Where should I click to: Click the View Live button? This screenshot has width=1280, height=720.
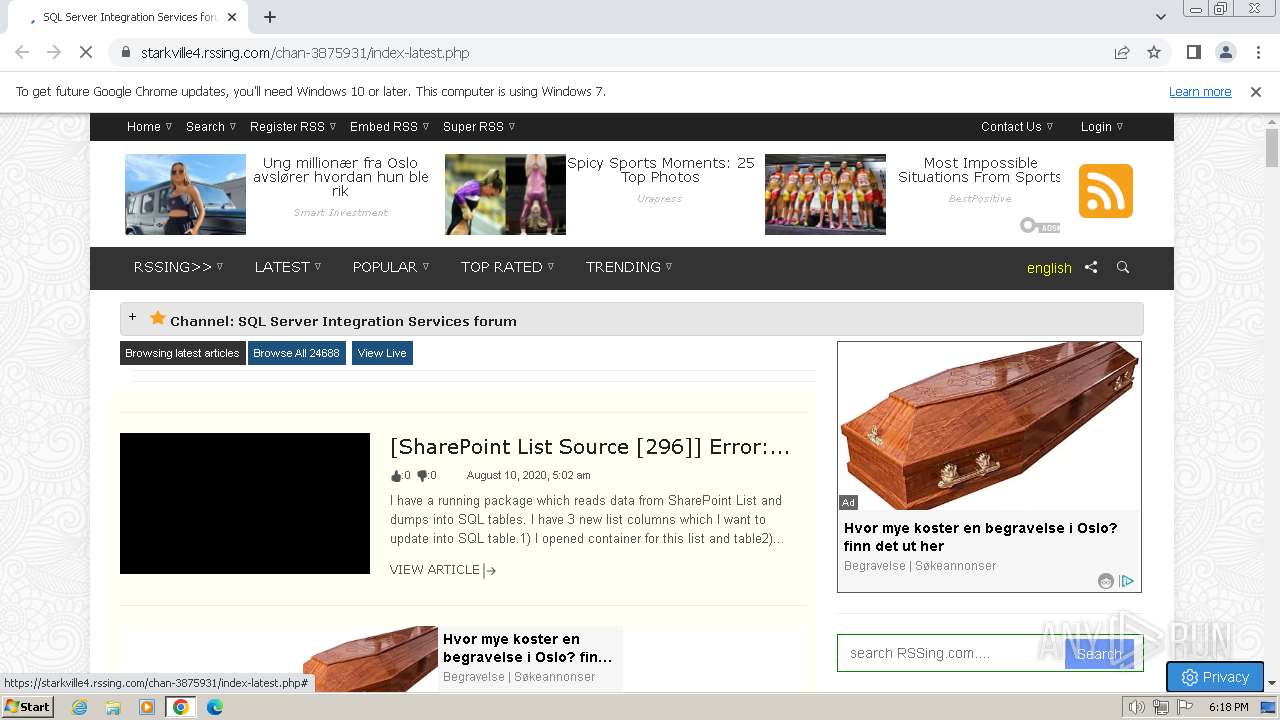pyautogui.click(x=382, y=353)
